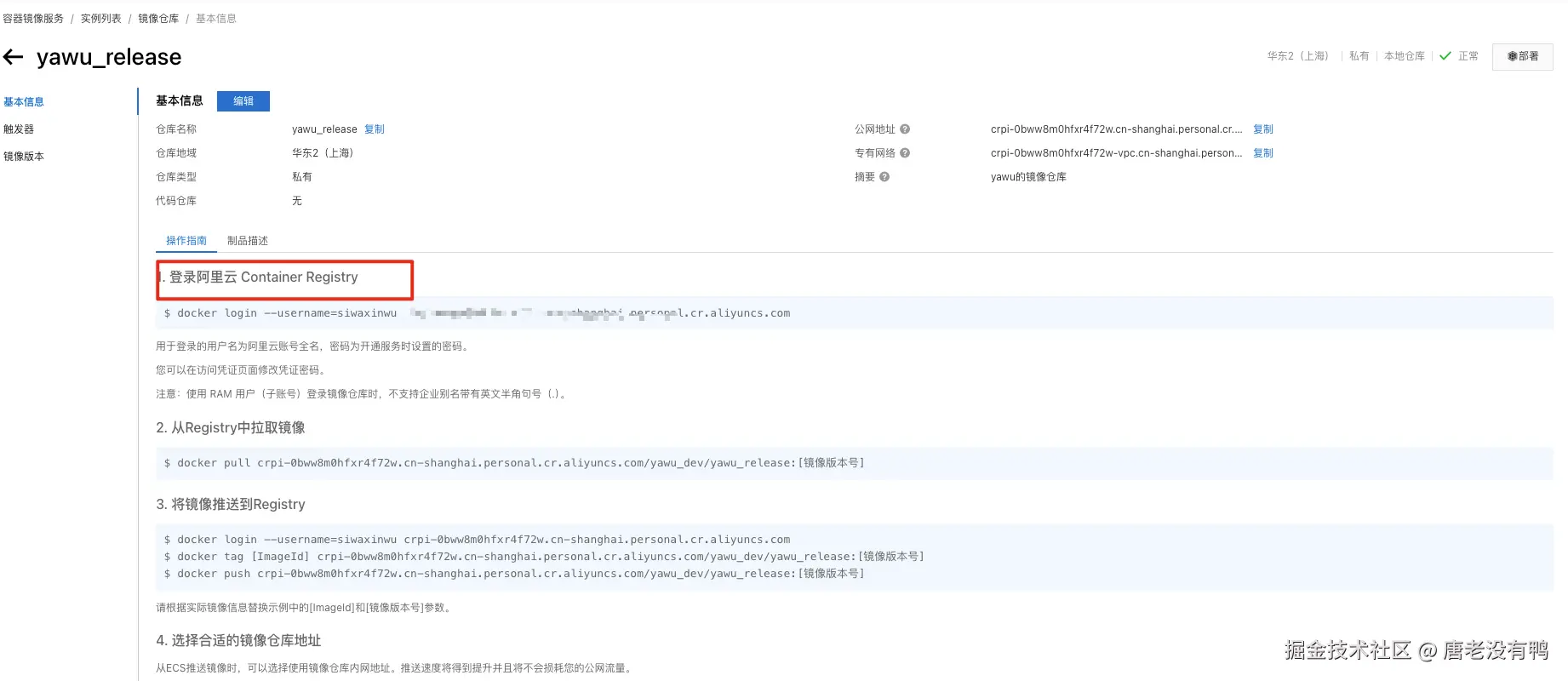The image size is (1568, 681).
Task: Click the heading 2. 从Registry中拉取镜像
Action: [231, 427]
